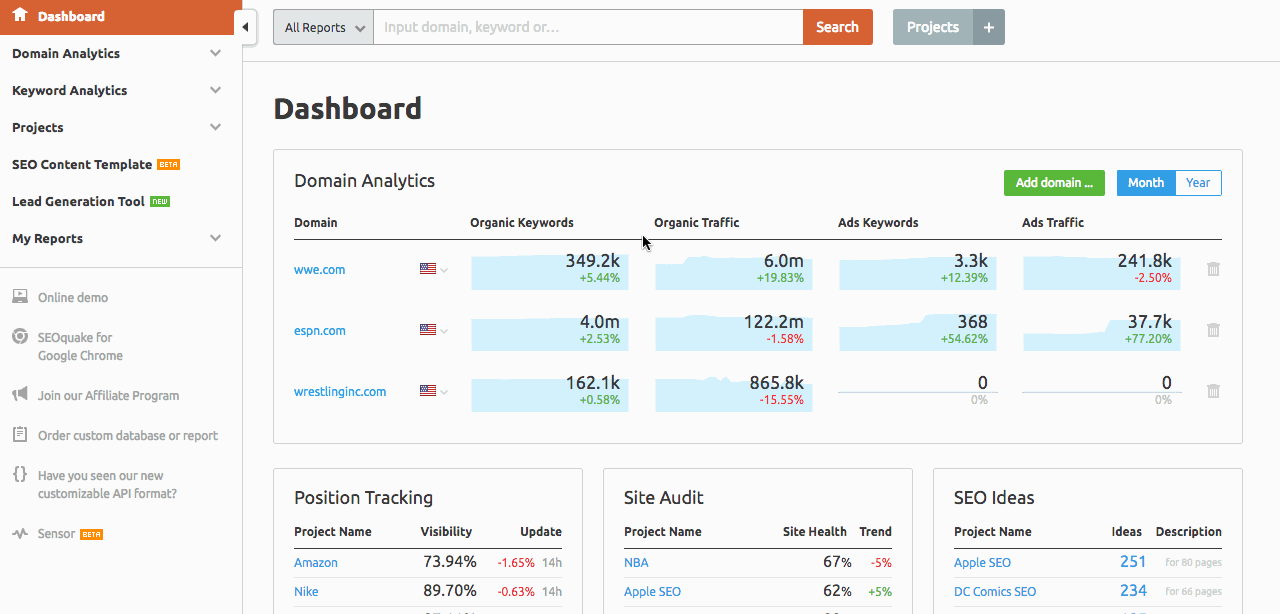The image size is (1280, 614).
Task: Click the Search button
Action: (x=838, y=27)
